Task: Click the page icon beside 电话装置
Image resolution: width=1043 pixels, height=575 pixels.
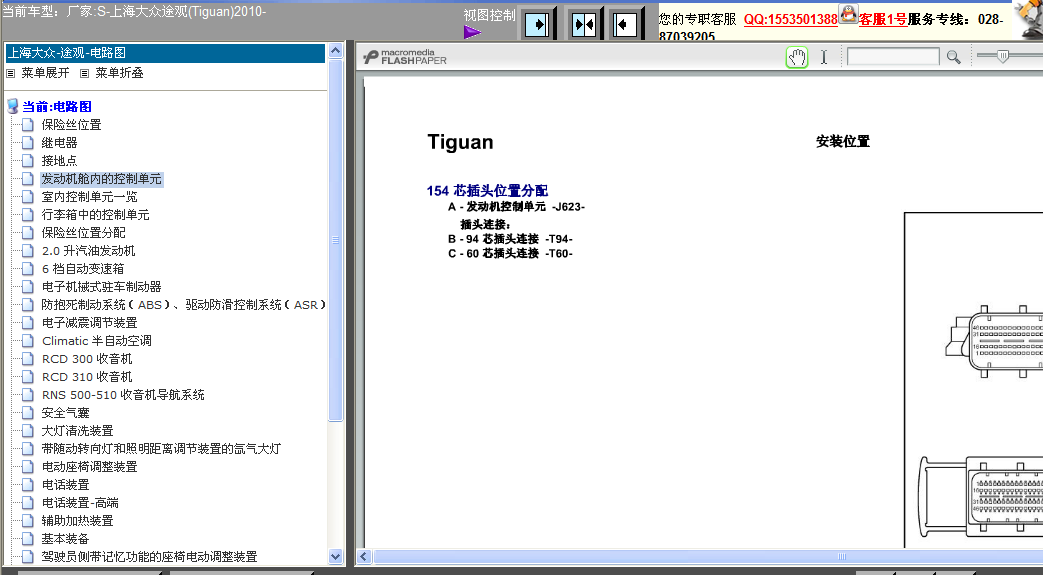Action: tap(27, 484)
